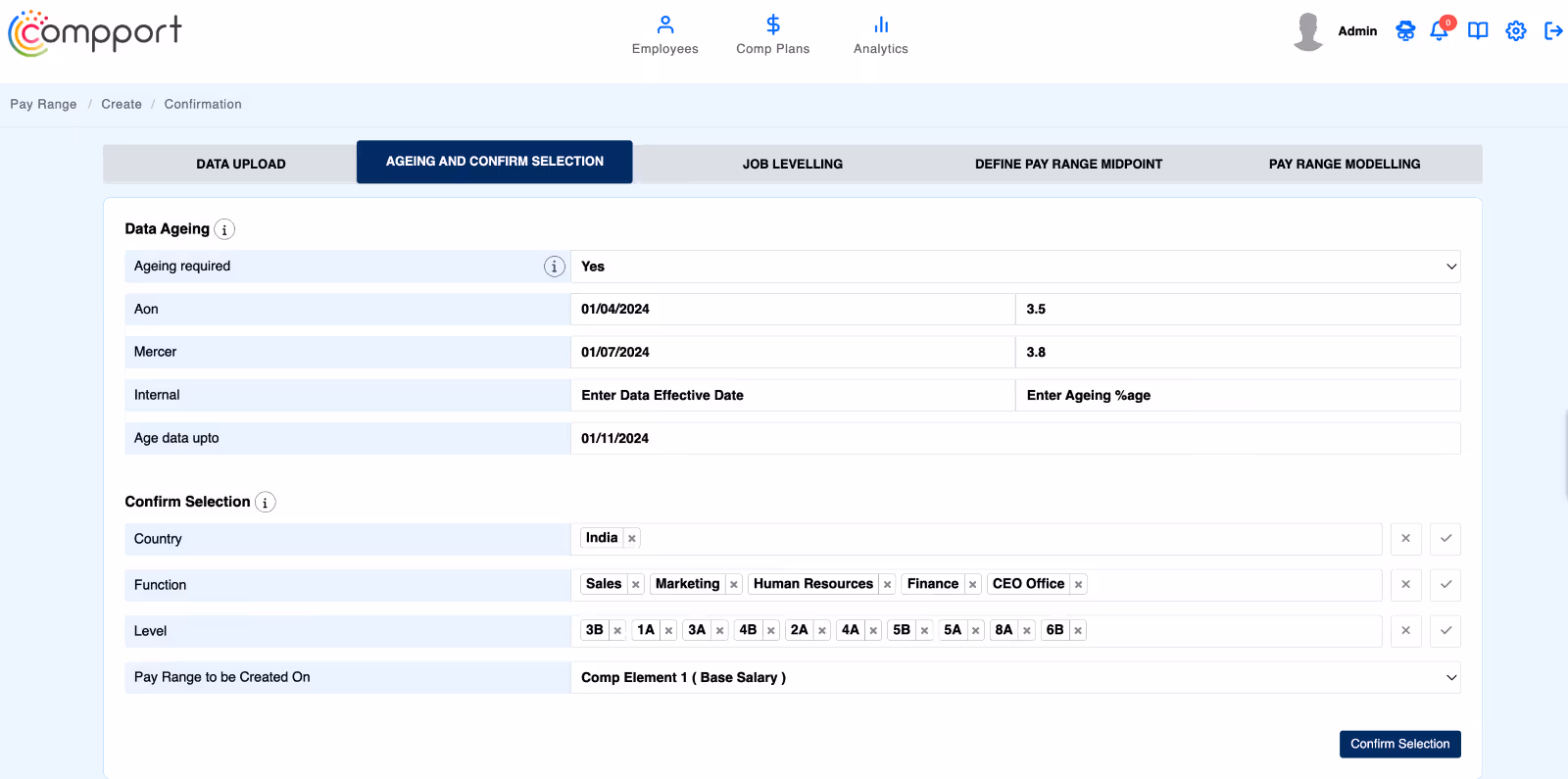Open Pay Range to be Created On dropdown
The height and width of the screenshot is (779, 1568).
point(1015,677)
